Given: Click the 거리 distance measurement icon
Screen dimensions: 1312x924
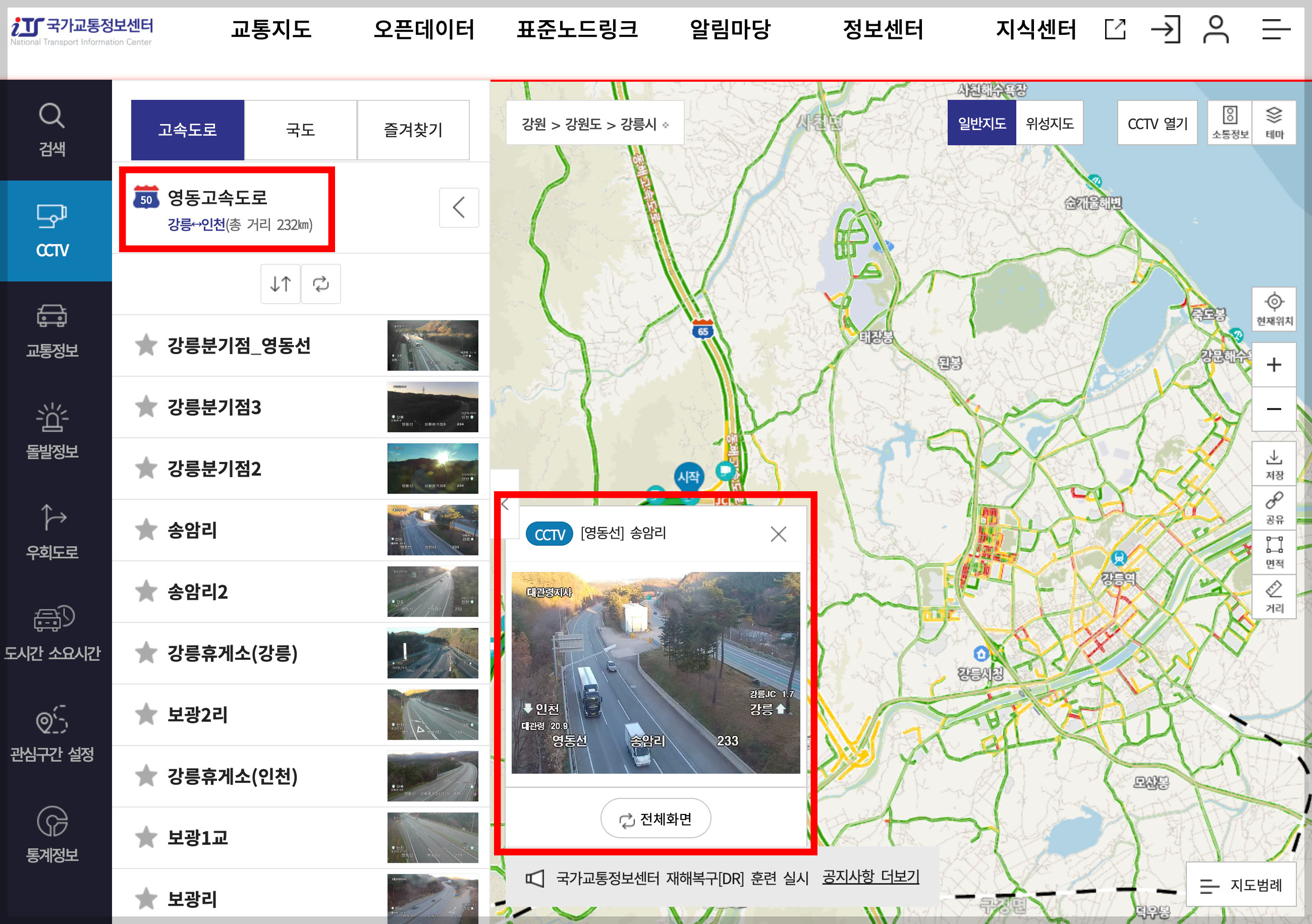Looking at the screenshot, I should pyautogui.click(x=1274, y=596).
